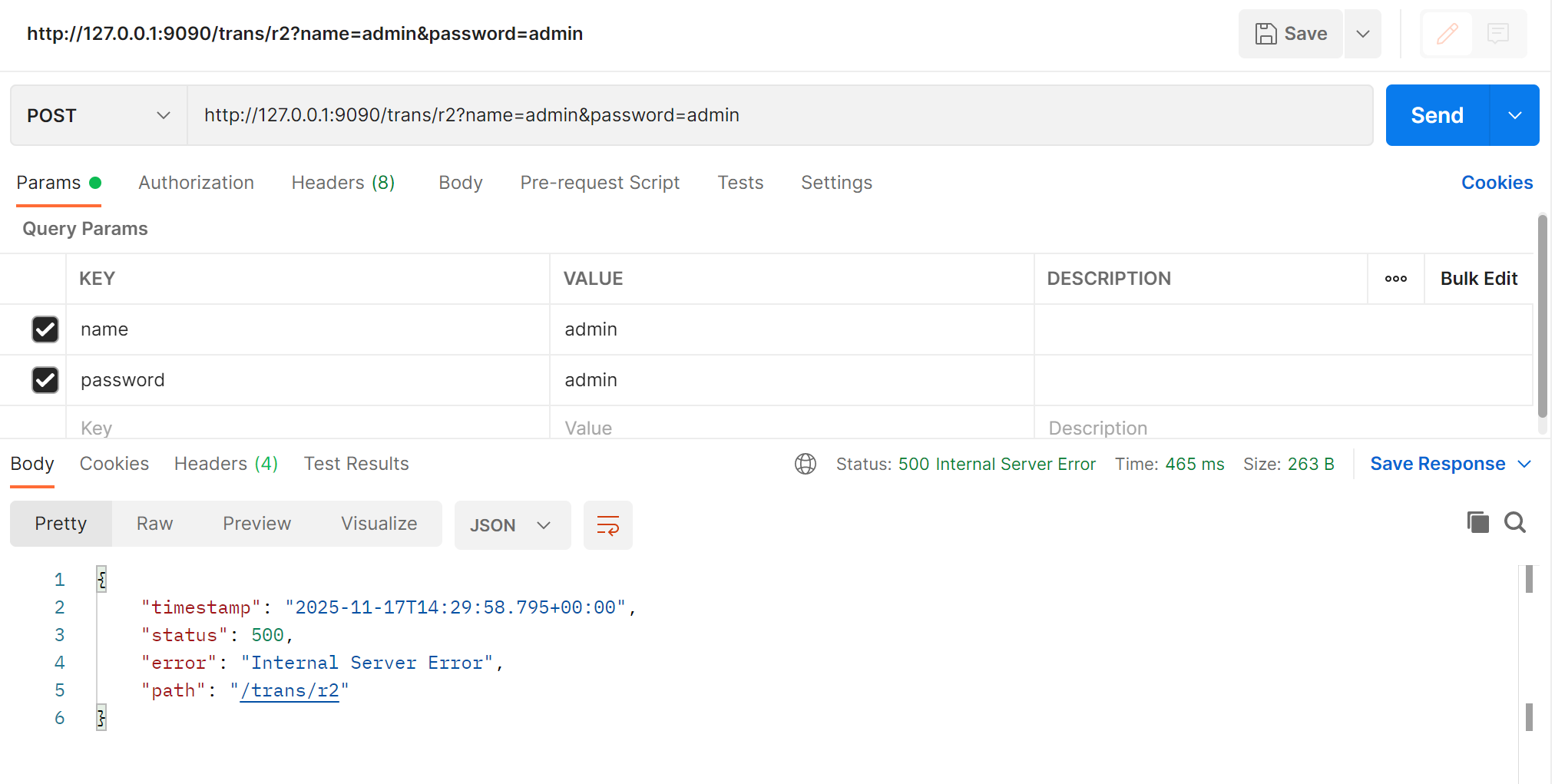This screenshot has width=1555, height=784.
Task: Click the admin value for password
Action: 792,380
